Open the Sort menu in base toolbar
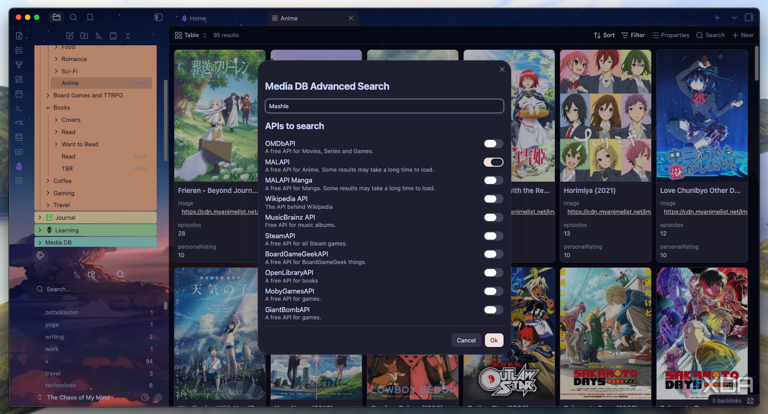The width and height of the screenshot is (768, 414). [604, 35]
